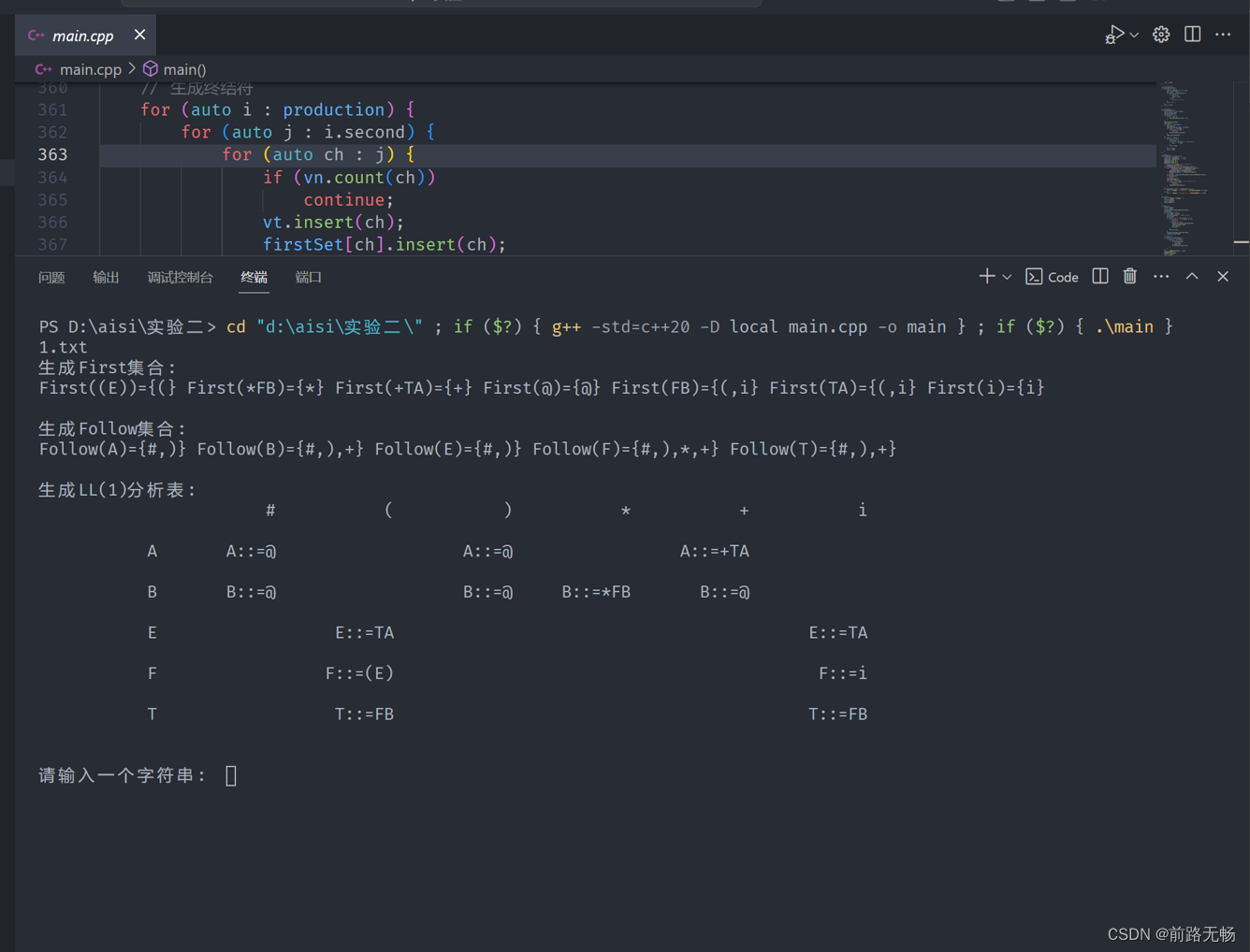Image resolution: width=1250 pixels, height=952 pixels.
Task: Run or debug the C++ file
Action: (1113, 35)
